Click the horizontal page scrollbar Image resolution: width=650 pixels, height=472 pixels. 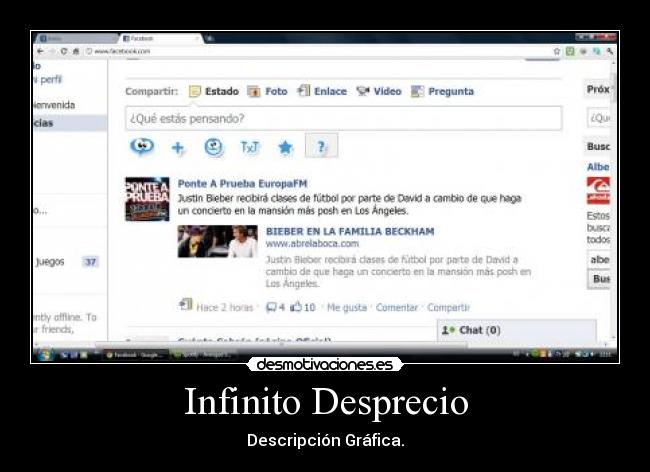click(x=282, y=344)
